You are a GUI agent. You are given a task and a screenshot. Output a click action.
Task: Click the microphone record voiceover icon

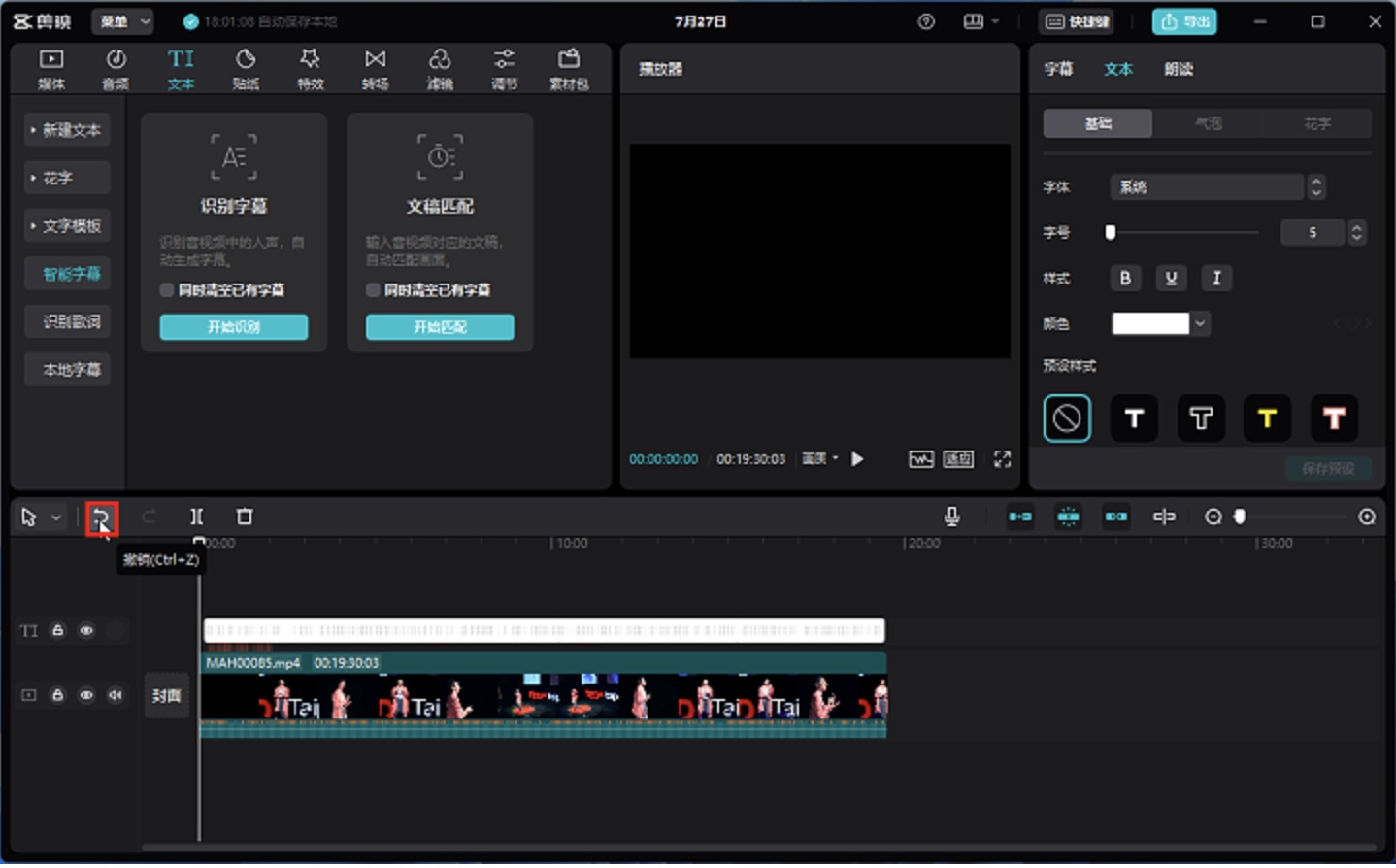(x=952, y=517)
